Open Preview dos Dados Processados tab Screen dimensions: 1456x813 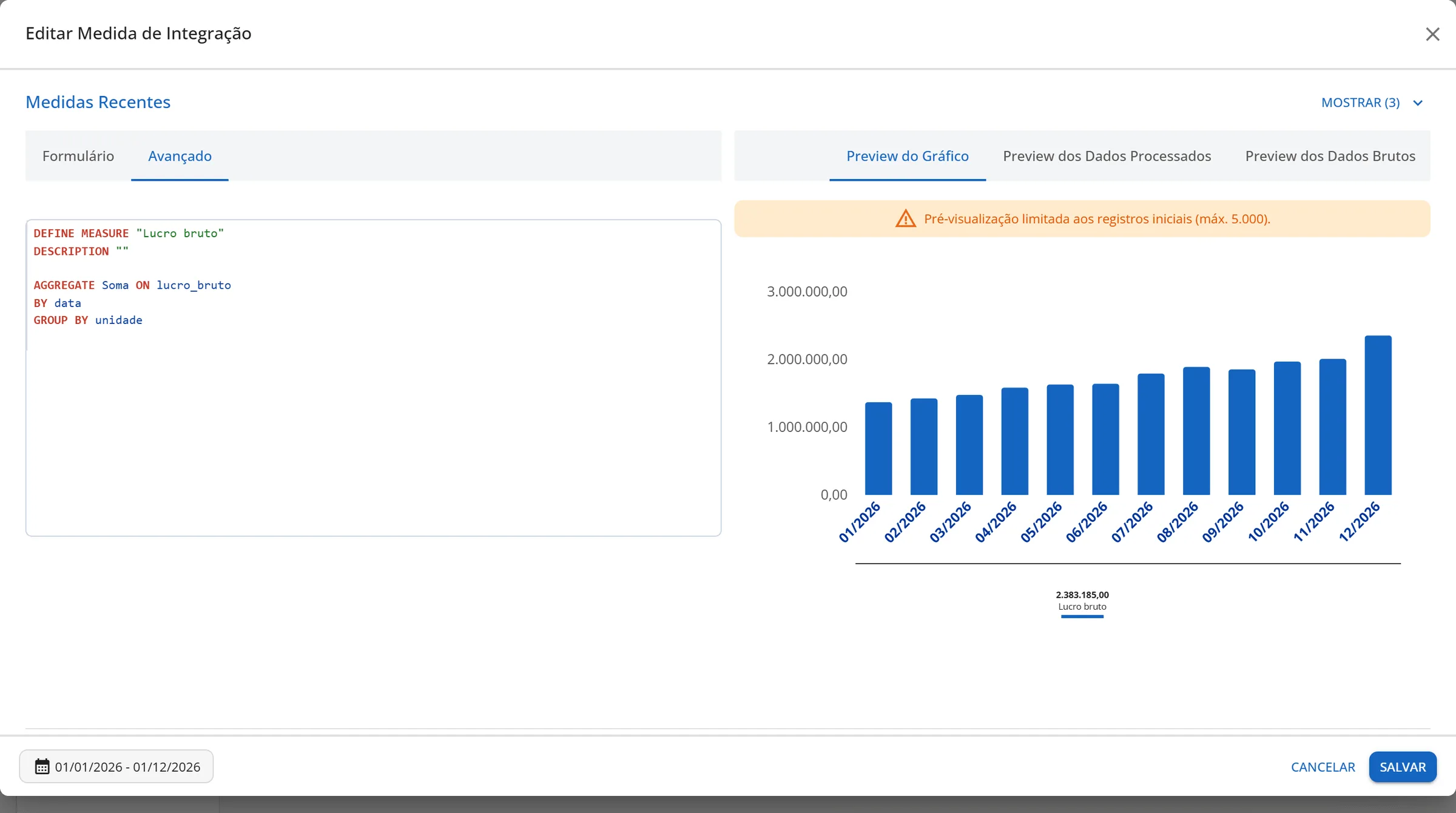point(1107,156)
